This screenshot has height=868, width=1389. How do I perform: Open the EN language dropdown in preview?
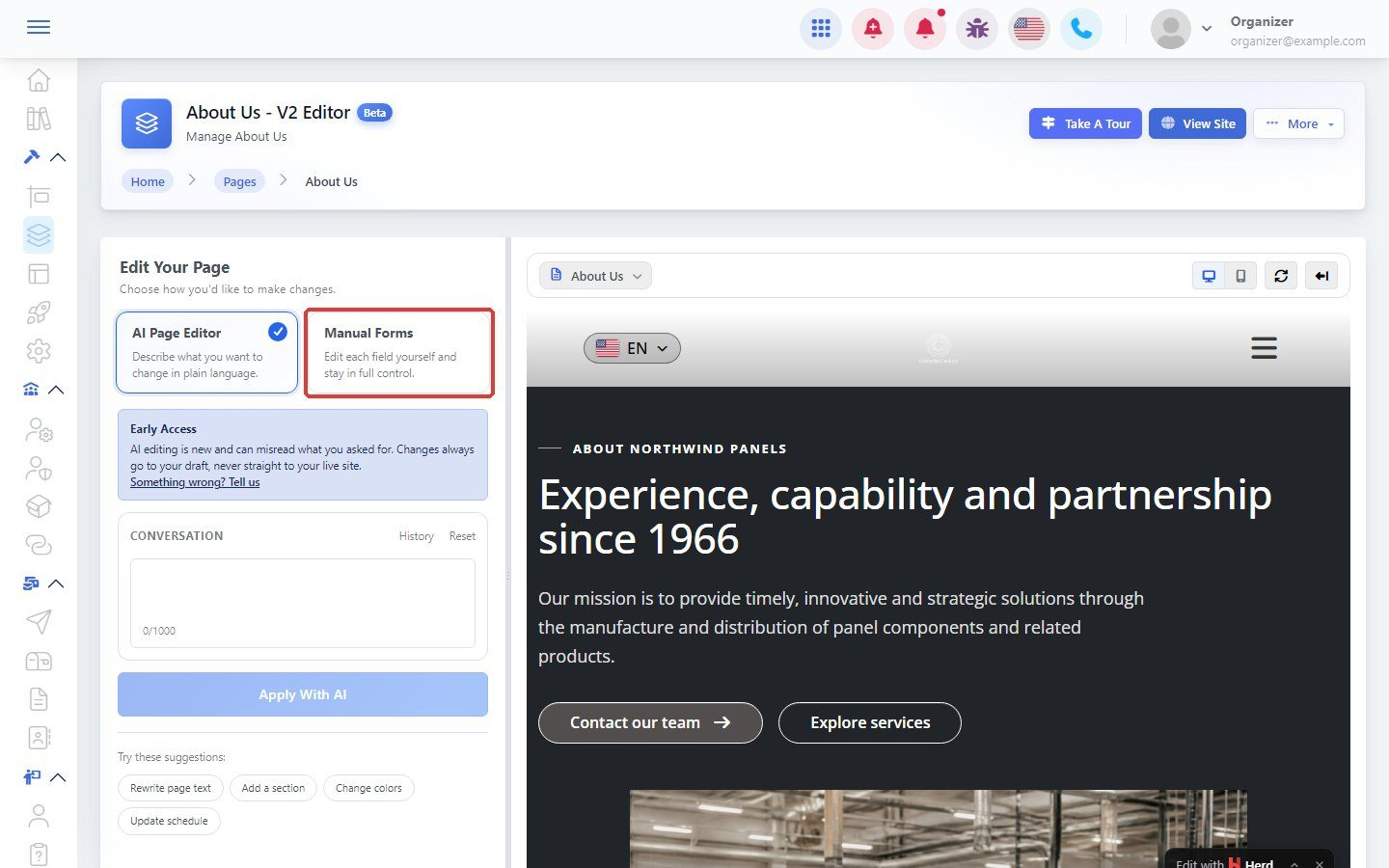click(632, 348)
